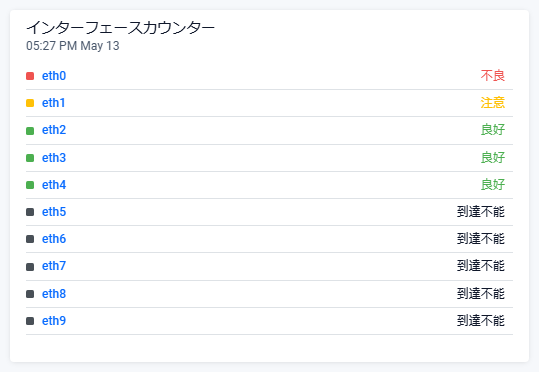Open the eth1 interface link
The image size is (539, 372).
point(54,103)
